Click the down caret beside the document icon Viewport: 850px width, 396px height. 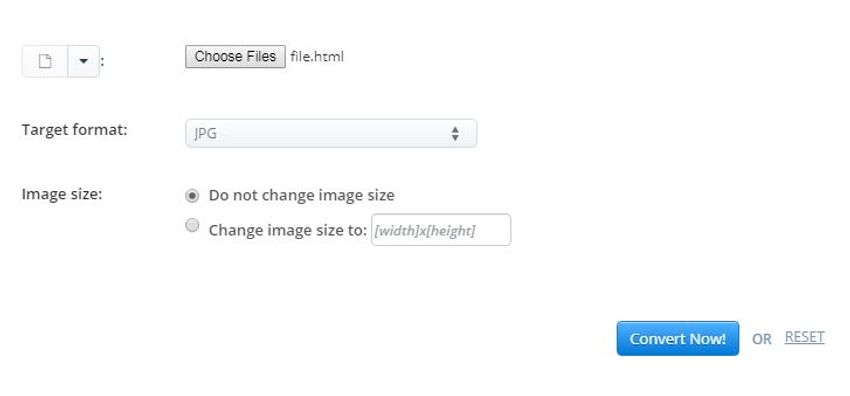(x=83, y=61)
